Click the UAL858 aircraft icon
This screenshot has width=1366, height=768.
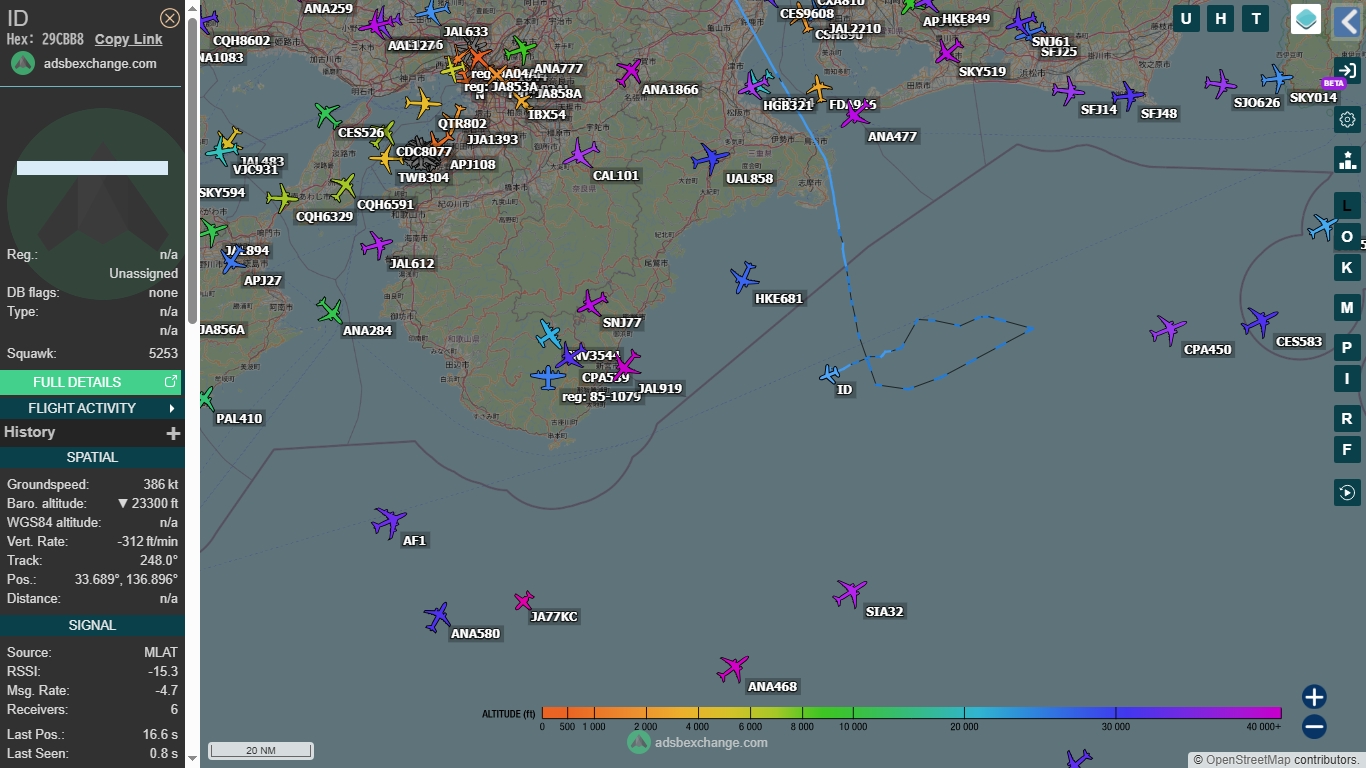(710, 159)
